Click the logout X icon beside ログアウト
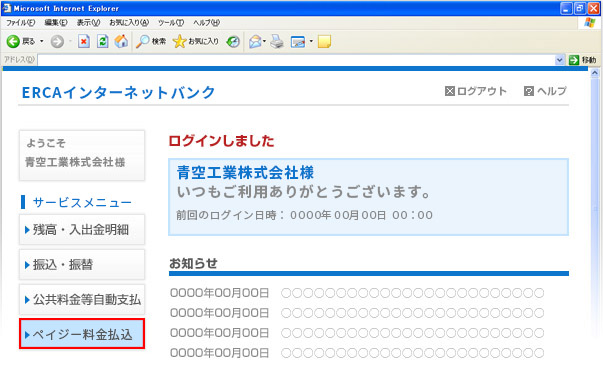Screen dimensions: 603x380 450,91
